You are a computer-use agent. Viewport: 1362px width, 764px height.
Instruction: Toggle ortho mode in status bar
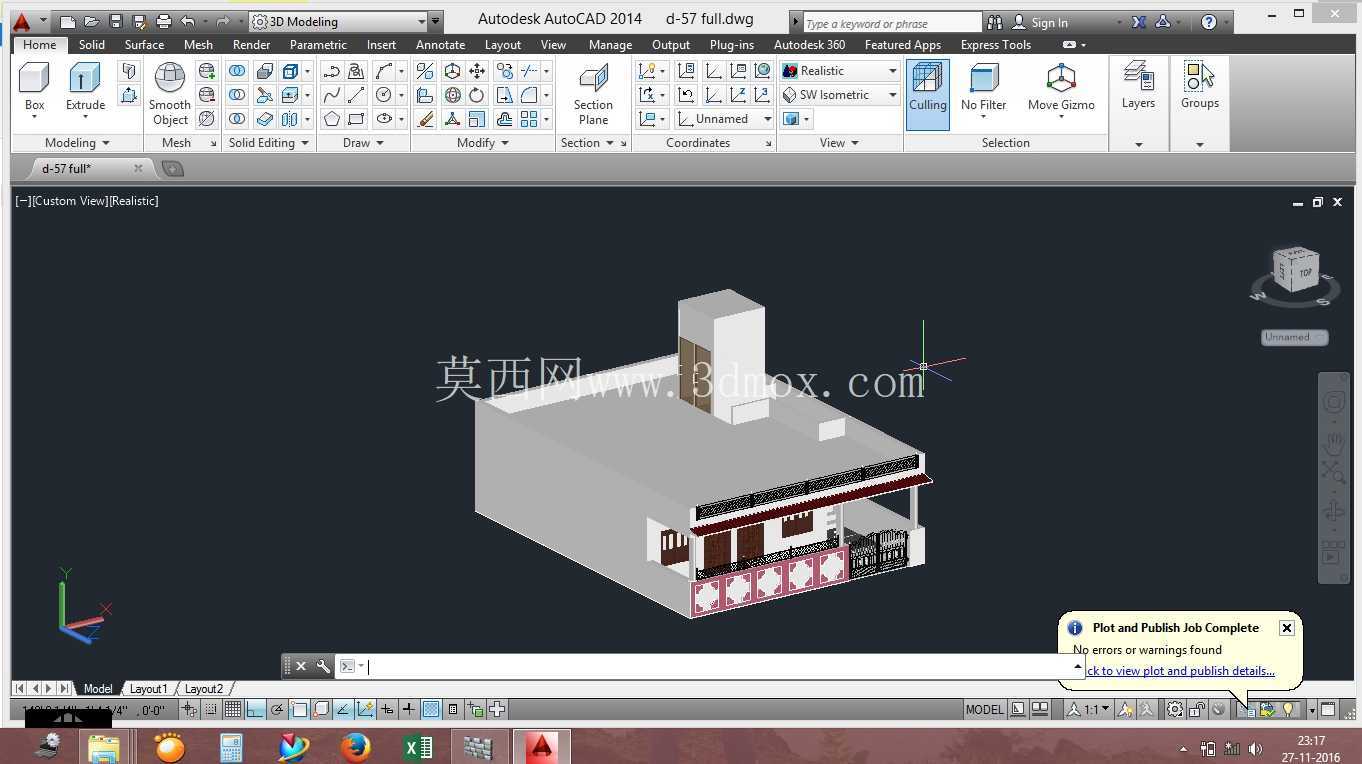(x=255, y=709)
